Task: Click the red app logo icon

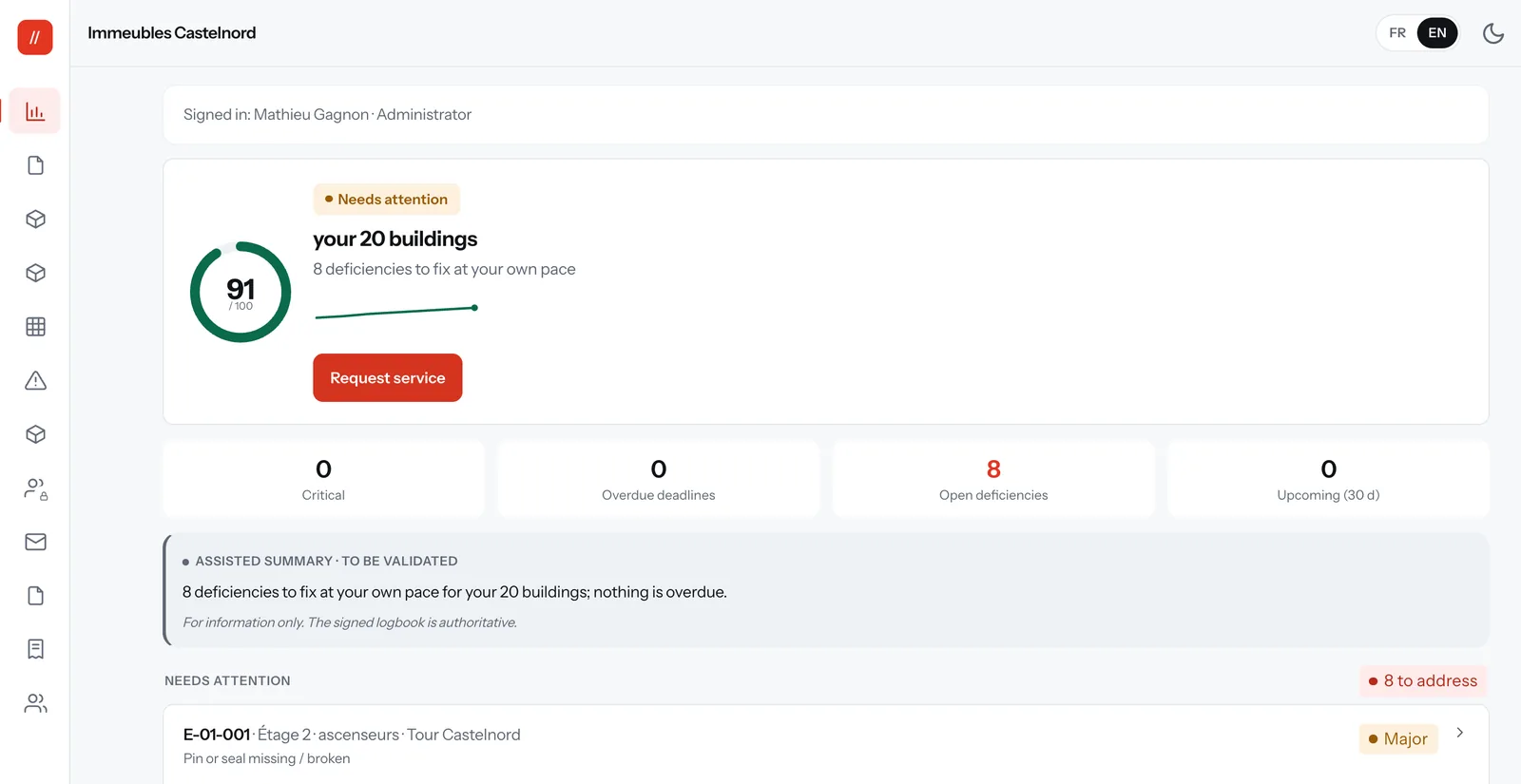Action: click(35, 37)
